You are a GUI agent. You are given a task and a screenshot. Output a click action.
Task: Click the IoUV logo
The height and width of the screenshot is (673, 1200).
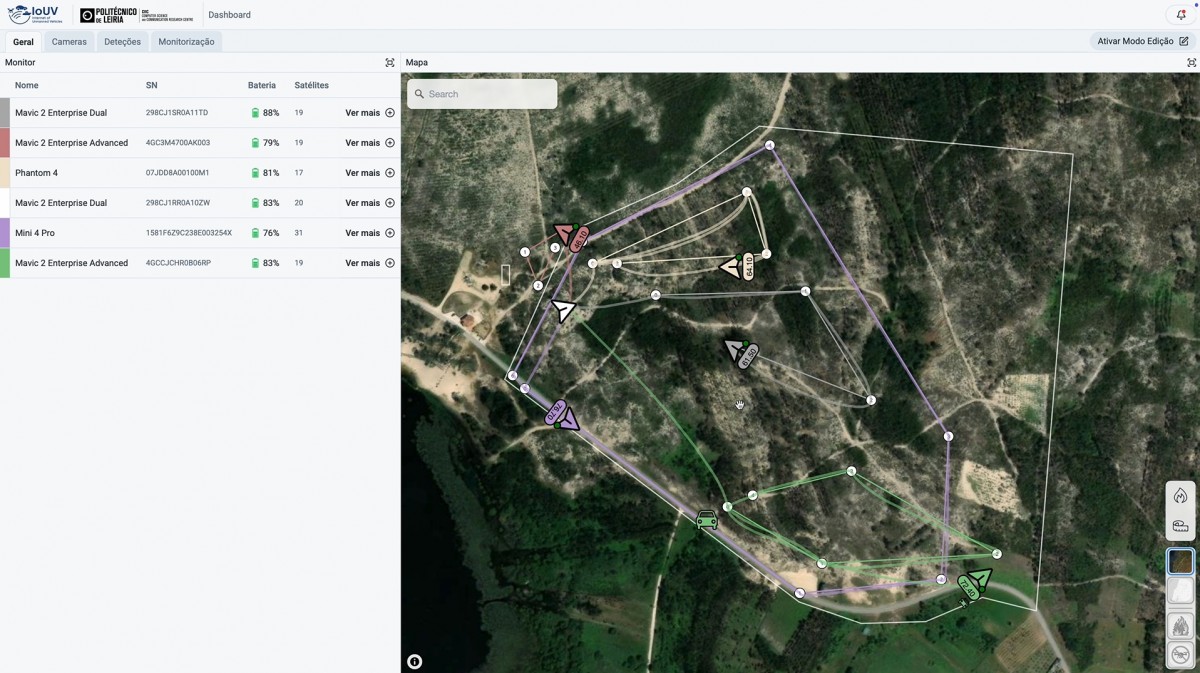33,15
